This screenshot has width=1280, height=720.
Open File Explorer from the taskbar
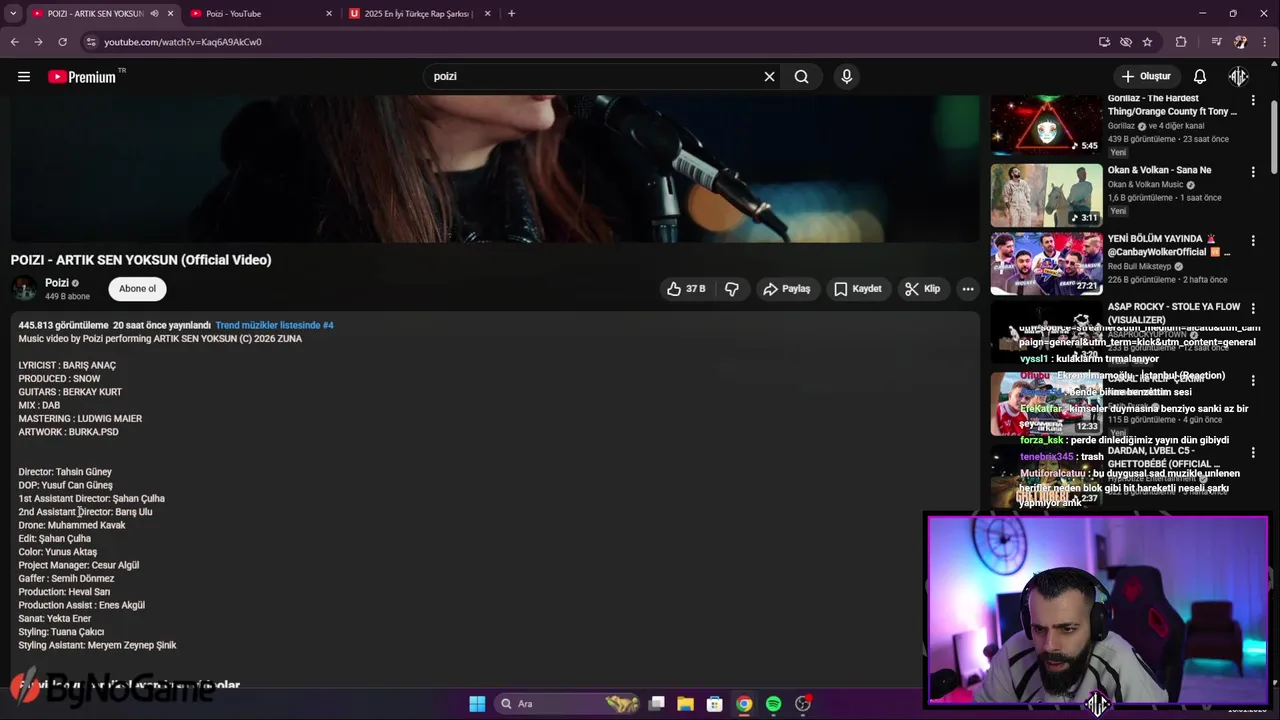pos(686,704)
